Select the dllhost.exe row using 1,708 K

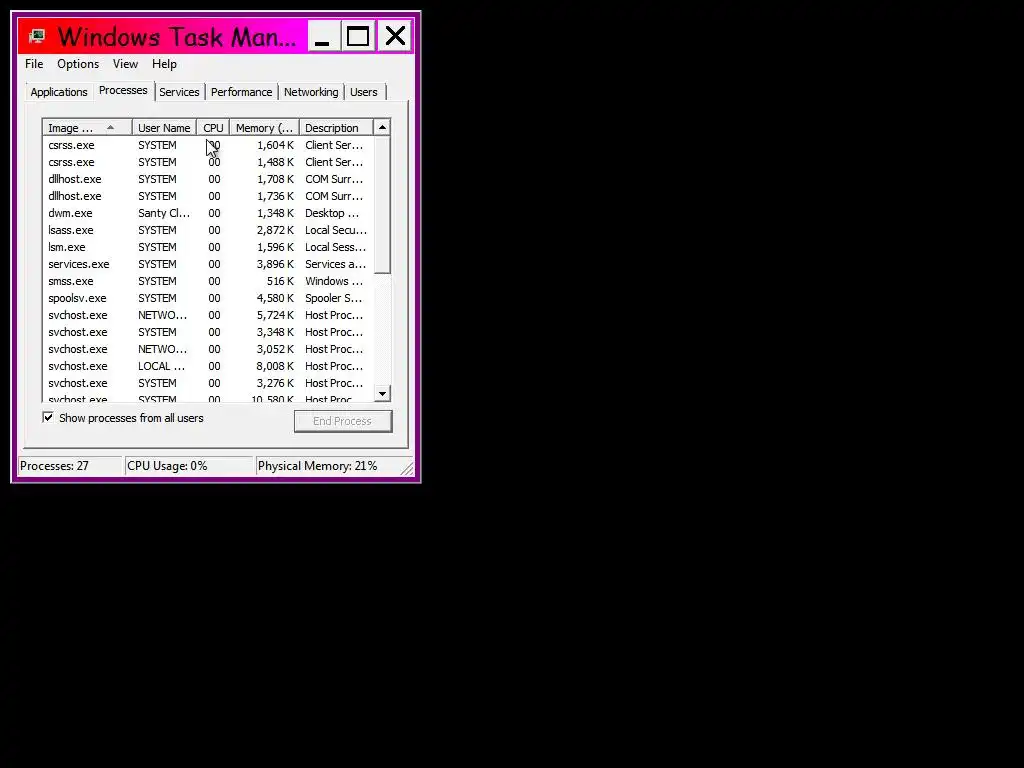pos(208,179)
